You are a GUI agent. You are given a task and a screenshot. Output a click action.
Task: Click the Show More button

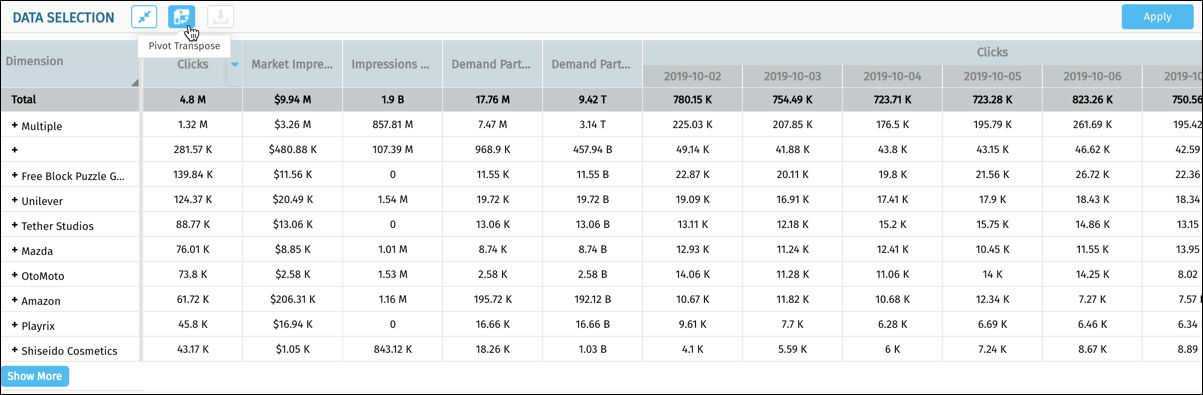(35, 376)
